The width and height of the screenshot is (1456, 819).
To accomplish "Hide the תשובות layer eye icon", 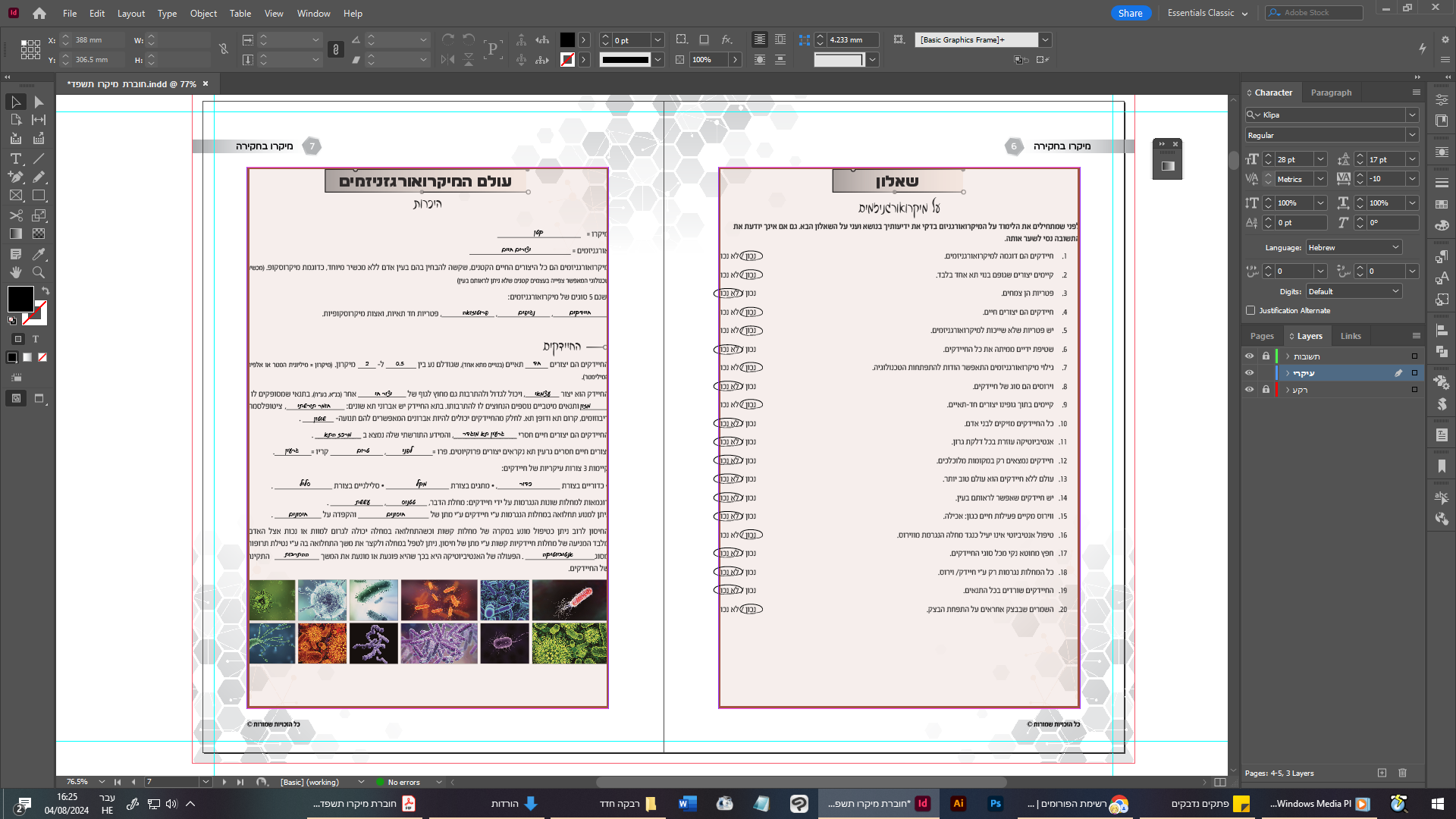I will (x=1249, y=356).
